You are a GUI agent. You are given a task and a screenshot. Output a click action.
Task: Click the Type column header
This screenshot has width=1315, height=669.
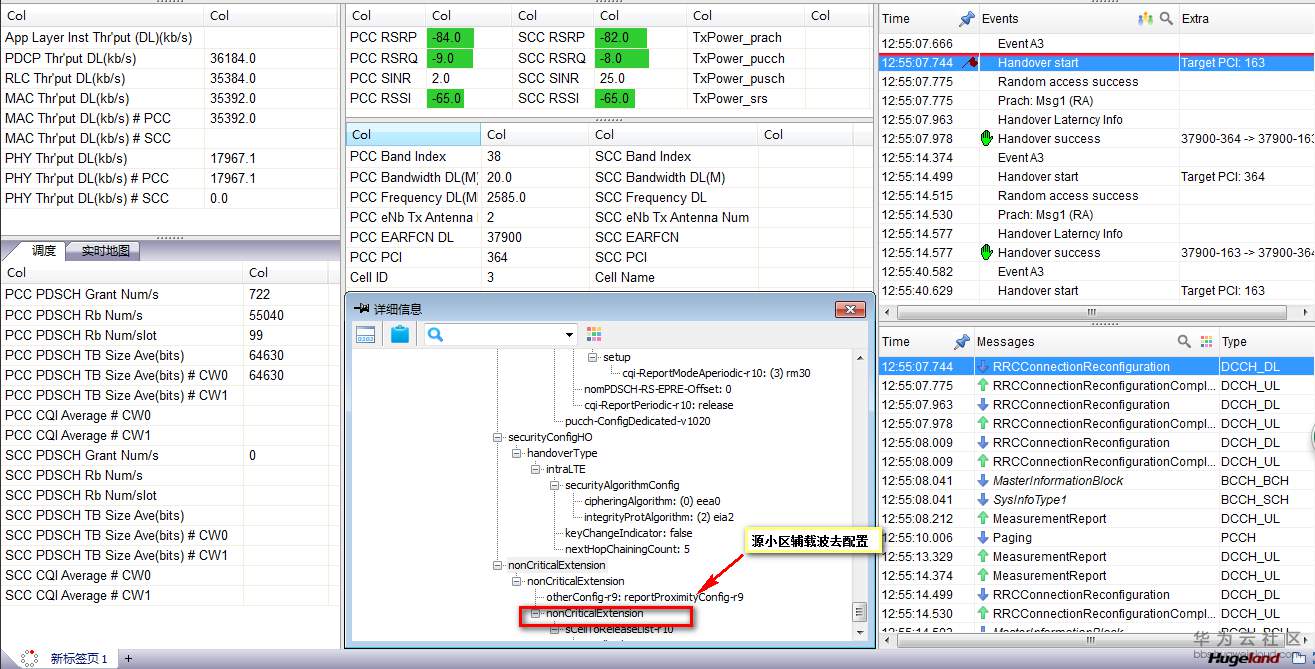1234,341
